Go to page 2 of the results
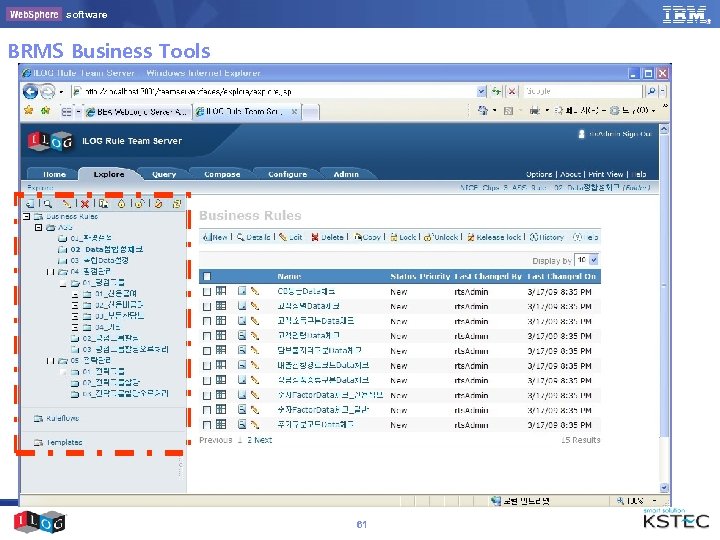720x540 pixels. [x=249, y=440]
